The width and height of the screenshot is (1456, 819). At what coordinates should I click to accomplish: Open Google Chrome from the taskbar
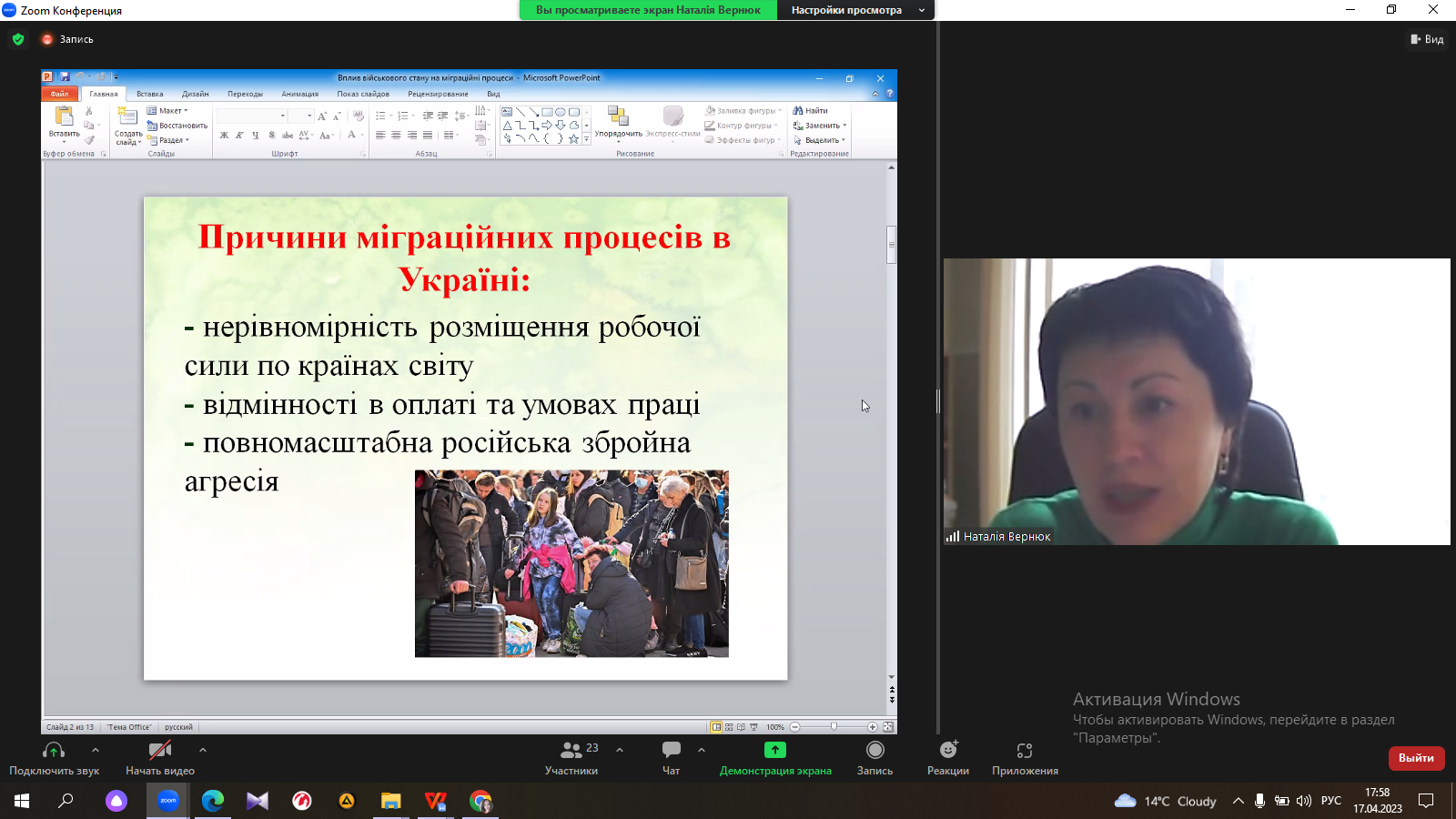[480, 801]
